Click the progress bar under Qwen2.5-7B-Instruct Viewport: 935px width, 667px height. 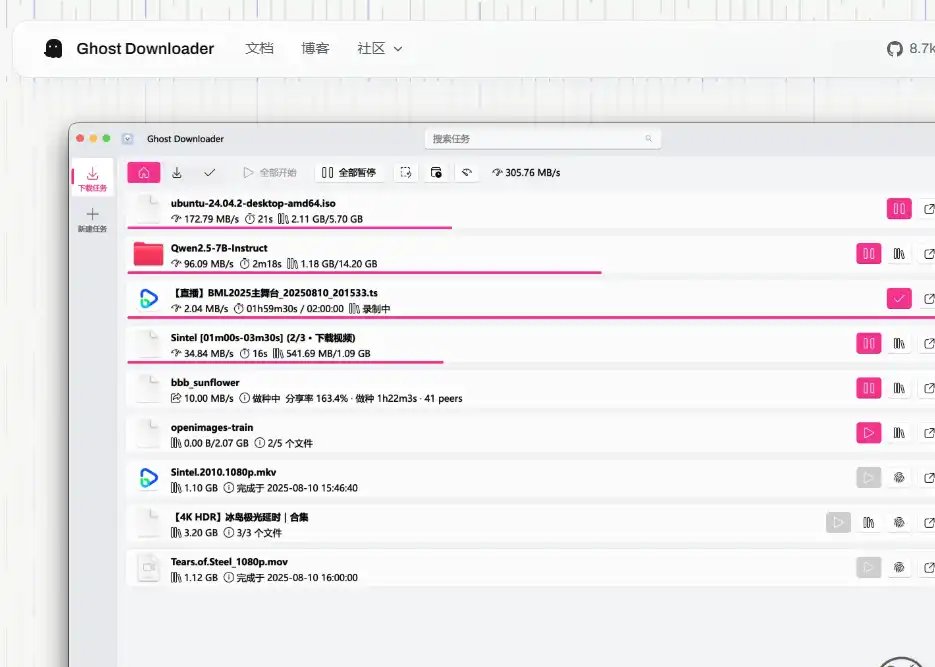click(x=364, y=272)
